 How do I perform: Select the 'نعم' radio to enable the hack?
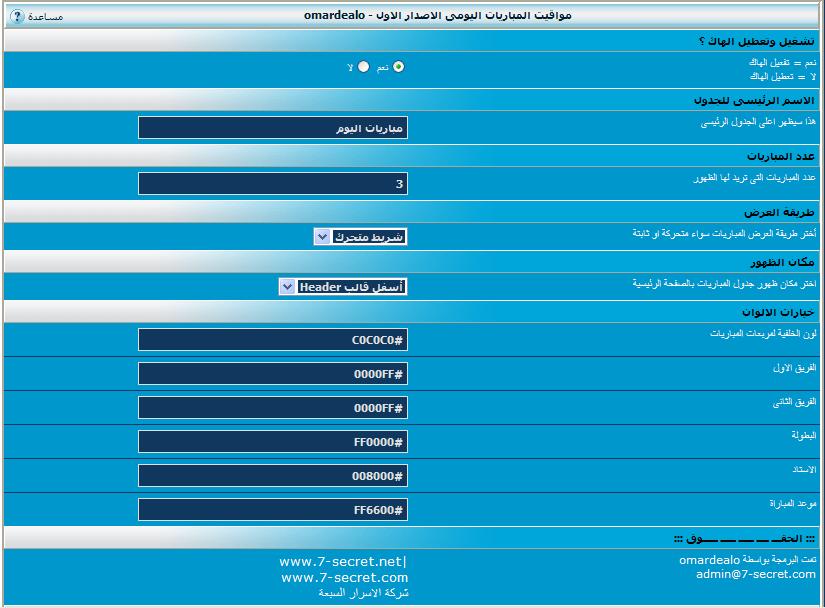tap(399, 67)
